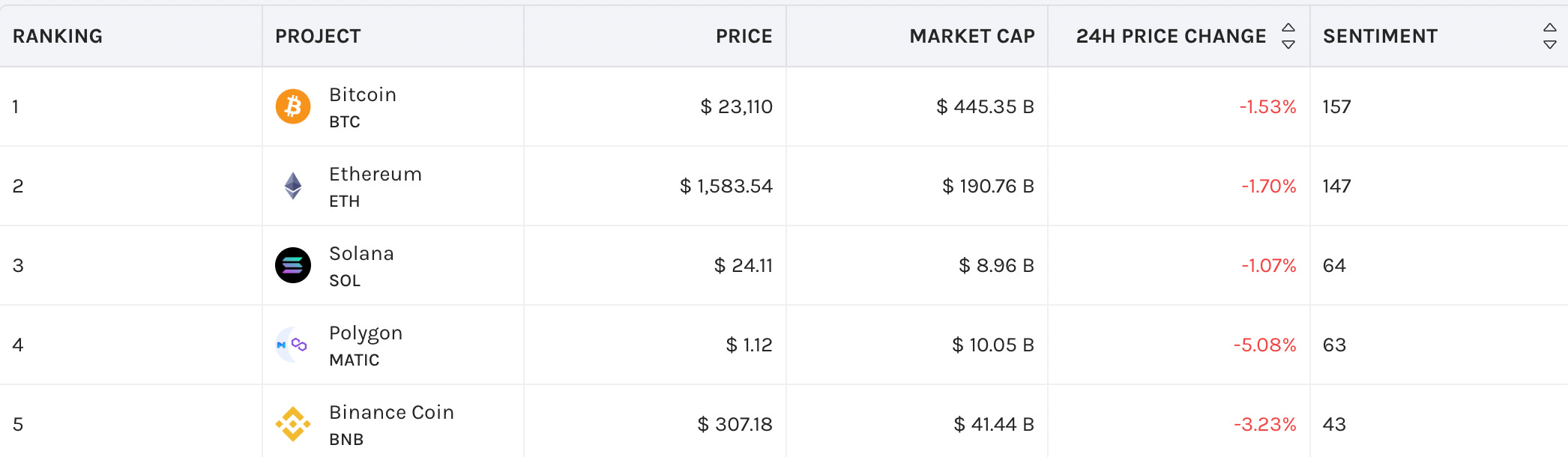Click the MARKET CAP column header
1568x457 pixels.
point(972,36)
